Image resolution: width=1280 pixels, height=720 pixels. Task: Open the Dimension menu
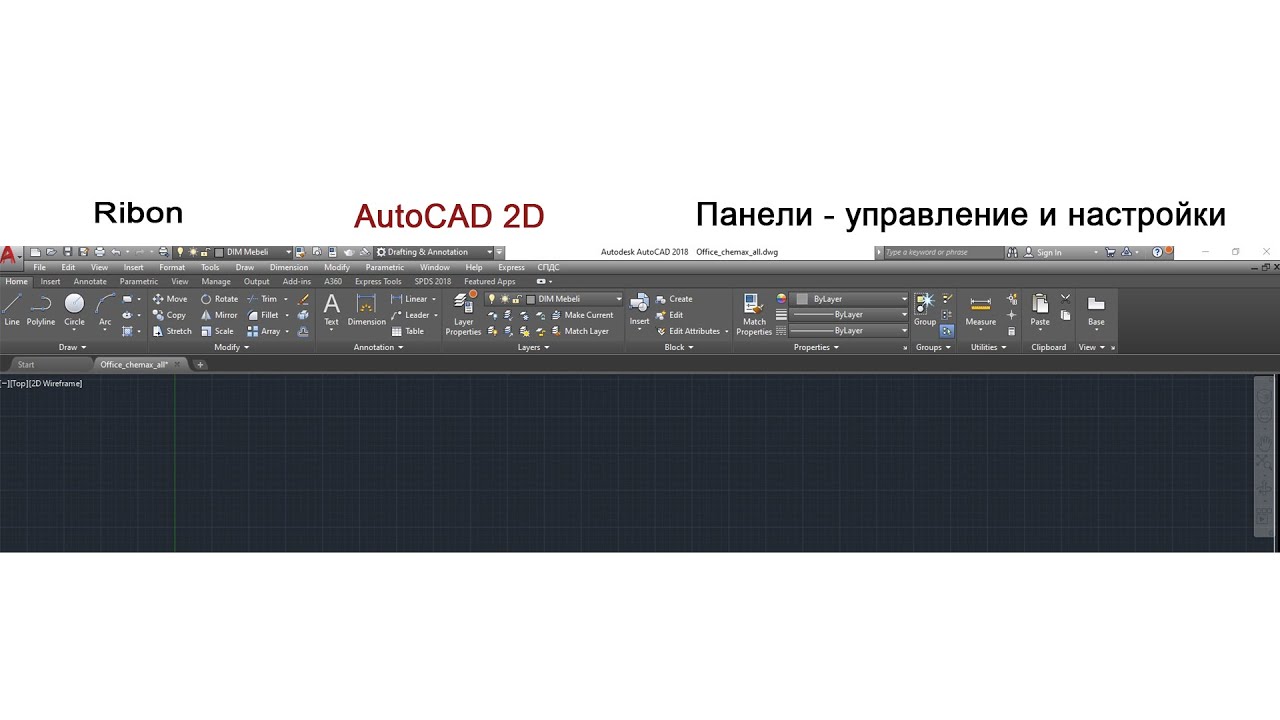[x=289, y=268]
